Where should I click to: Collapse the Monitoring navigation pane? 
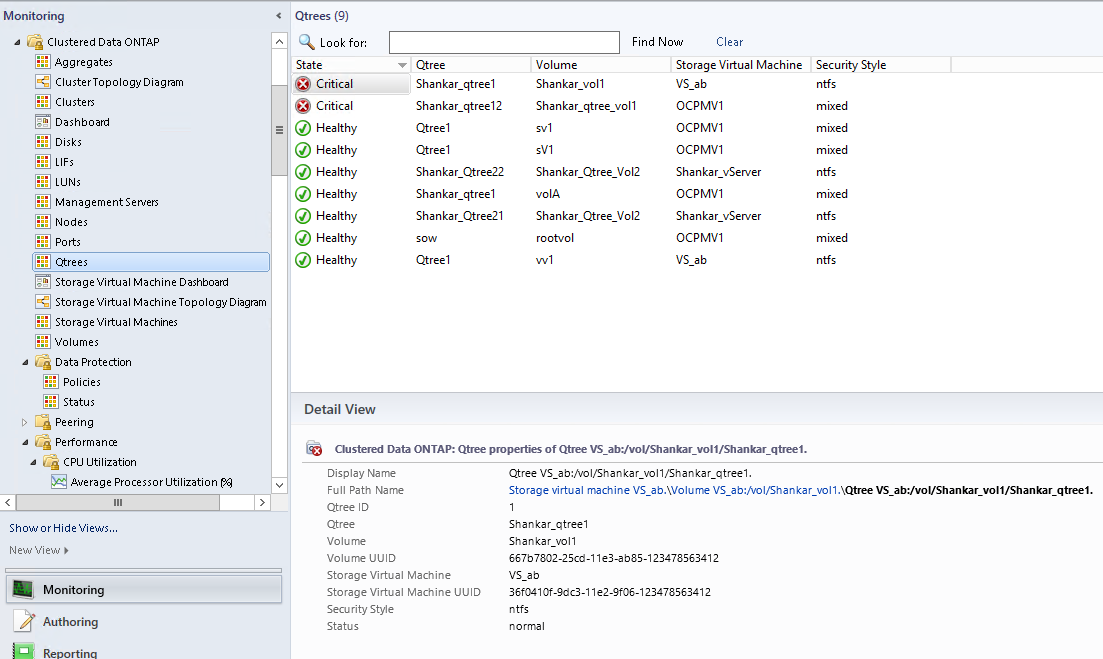[x=278, y=16]
